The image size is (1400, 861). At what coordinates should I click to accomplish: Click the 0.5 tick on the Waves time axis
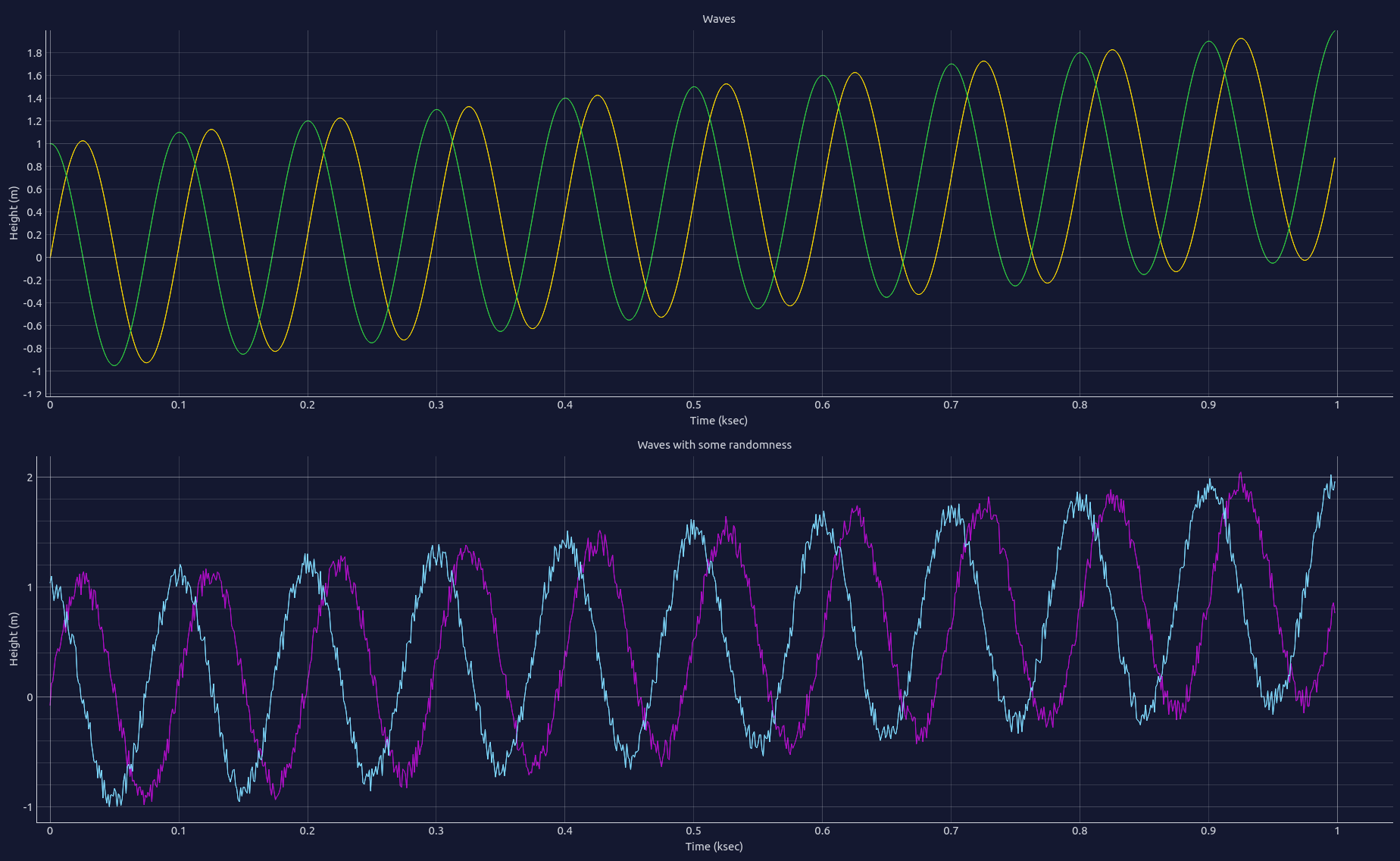point(694,405)
